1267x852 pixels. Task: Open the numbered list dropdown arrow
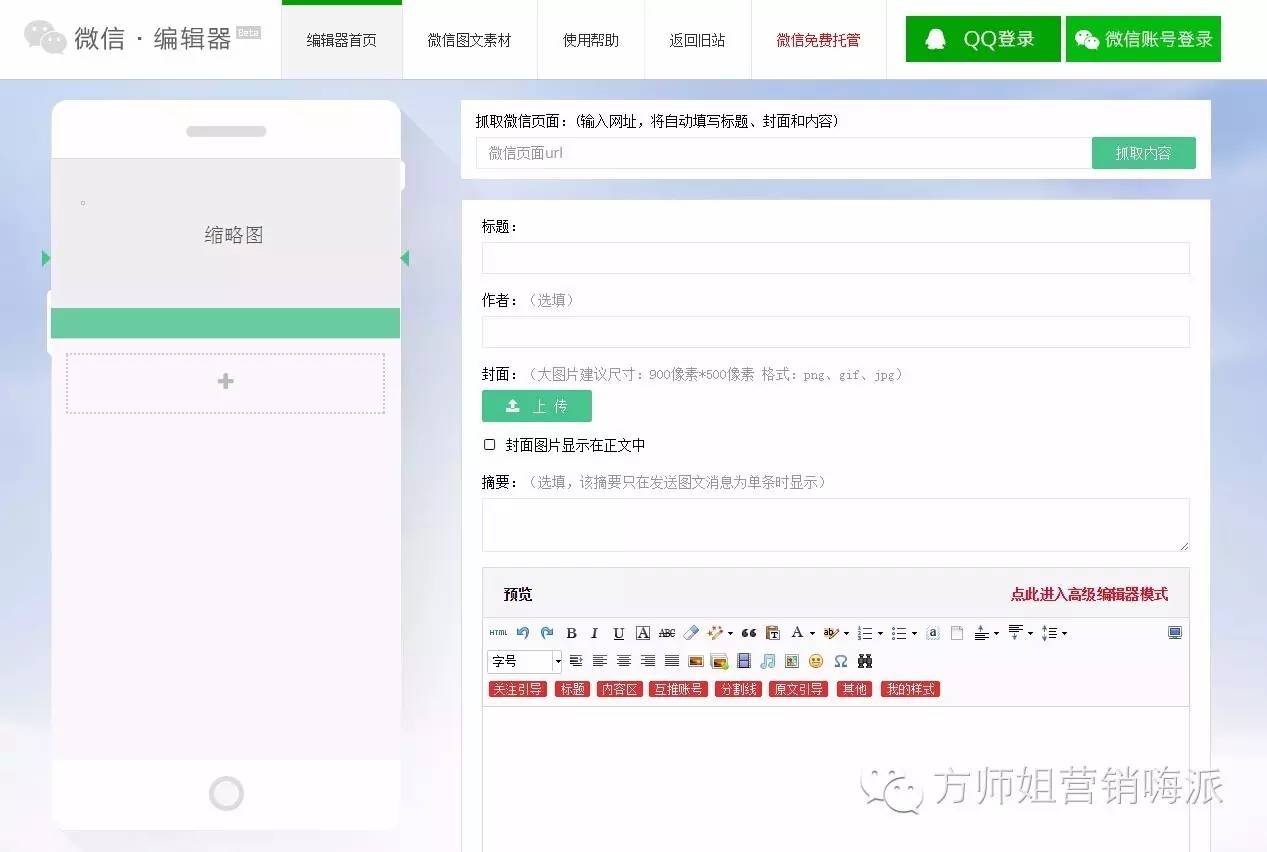(x=880, y=632)
